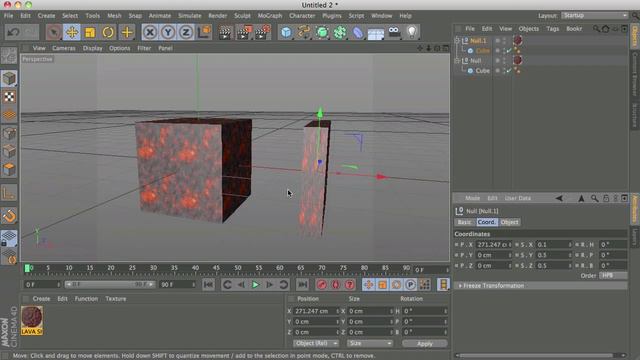Add a light object with bulb icon
Viewport: 640px width, 360px height.
tap(411, 32)
